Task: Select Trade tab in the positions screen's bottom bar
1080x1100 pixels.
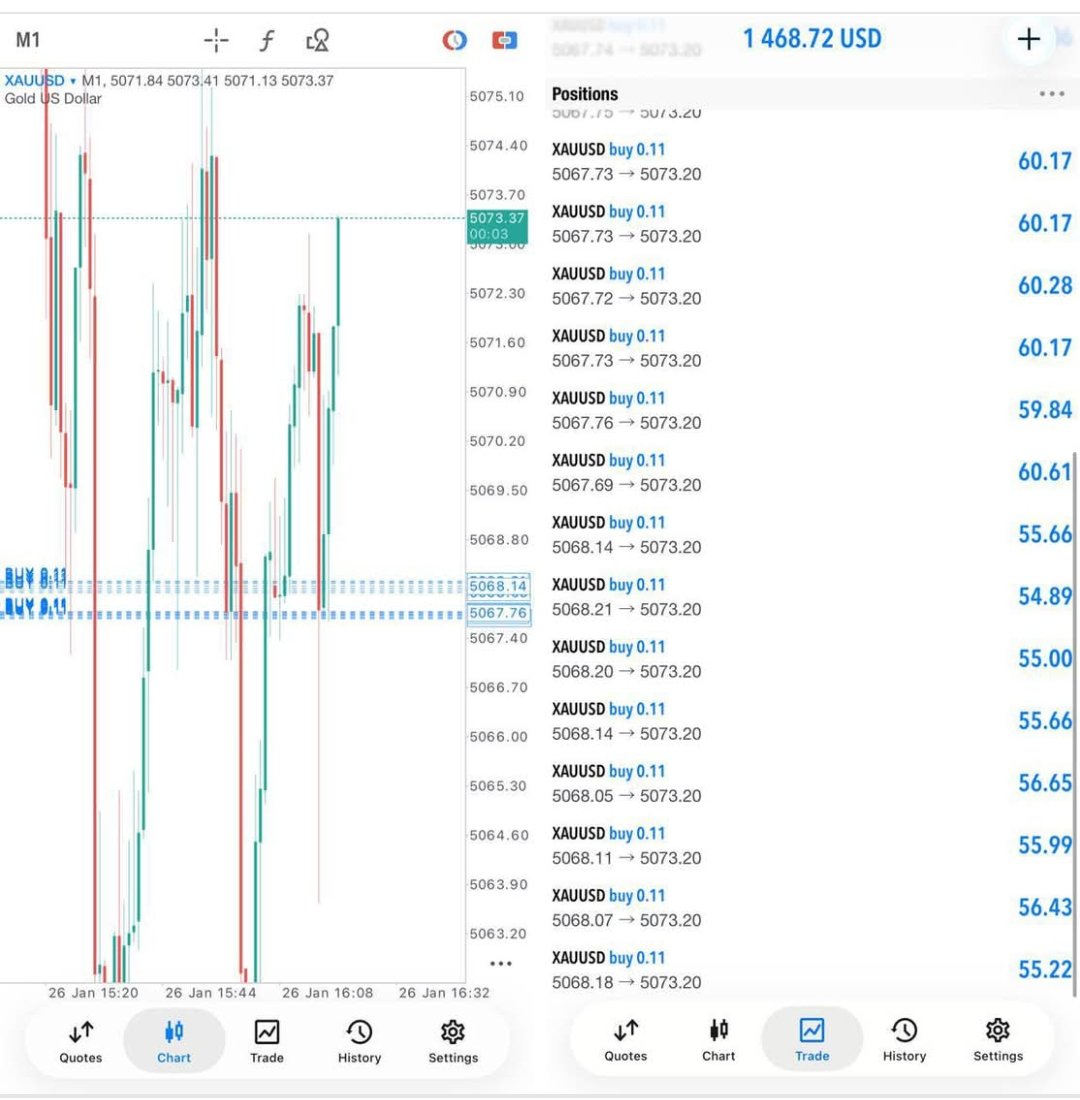Action: (x=812, y=1040)
